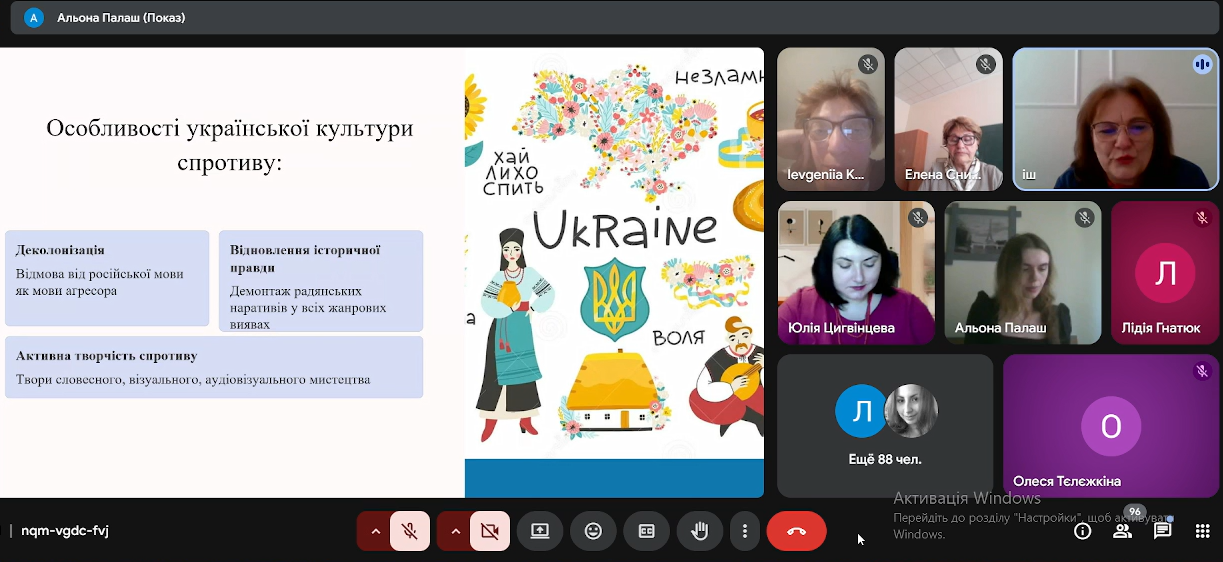Select Олеся Тєлєжкіна's participant tile

[x=1111, y=425]
